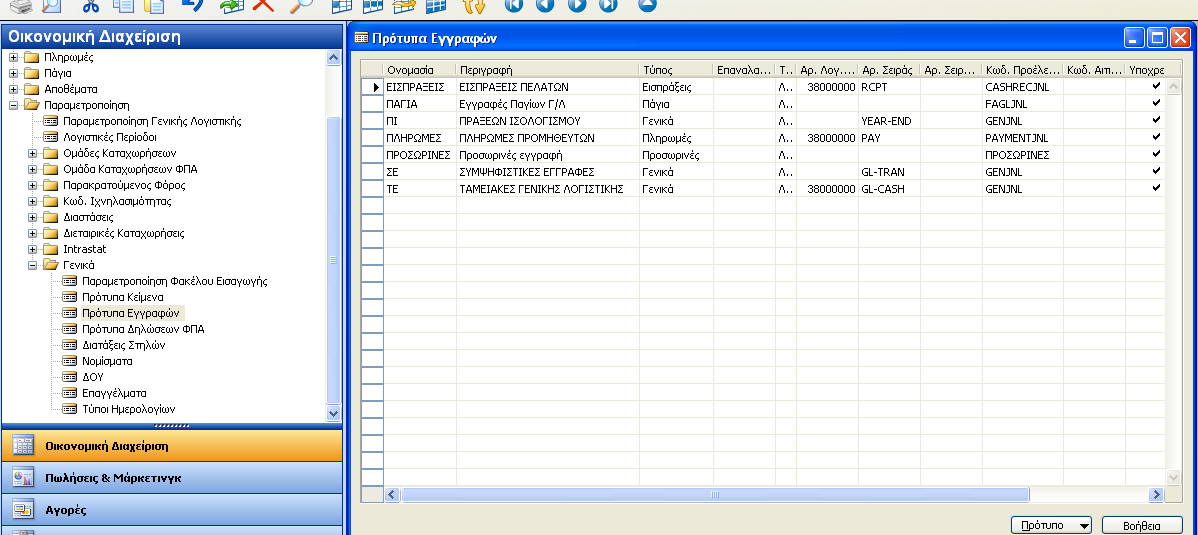
Task: Go to the next record icon
Action: click(577, 5)
